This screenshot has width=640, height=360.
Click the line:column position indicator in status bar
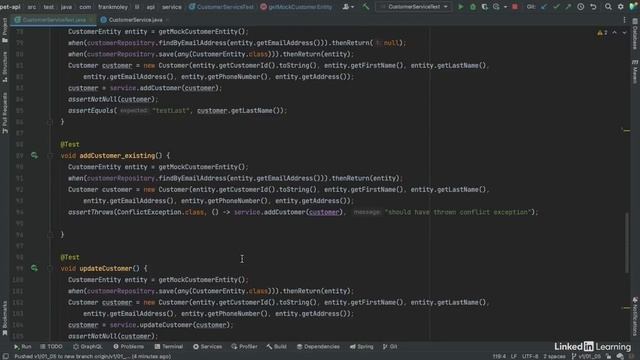(x=499, y=356)
